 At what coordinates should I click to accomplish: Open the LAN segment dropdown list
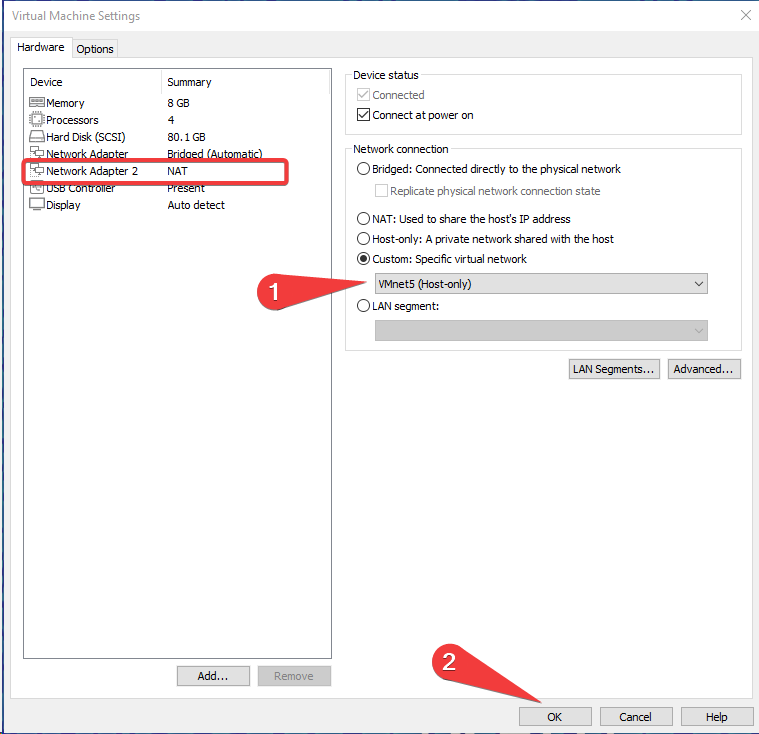click(541, 330)
